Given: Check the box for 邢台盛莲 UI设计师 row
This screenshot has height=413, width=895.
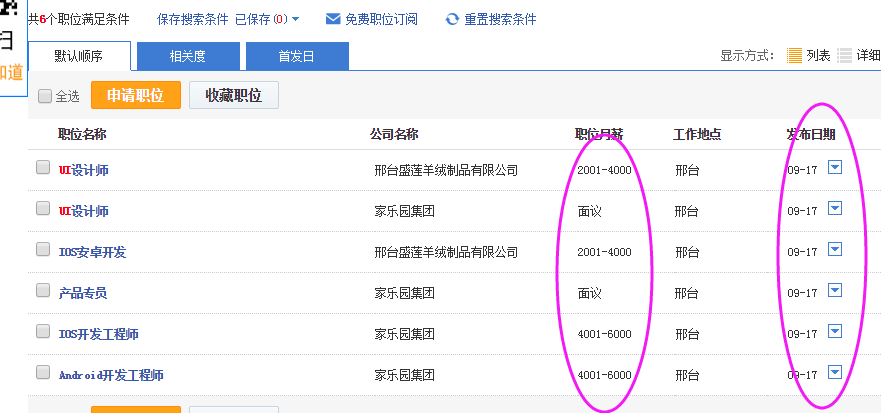Looking at the screenshot, I should click(43, 167).
